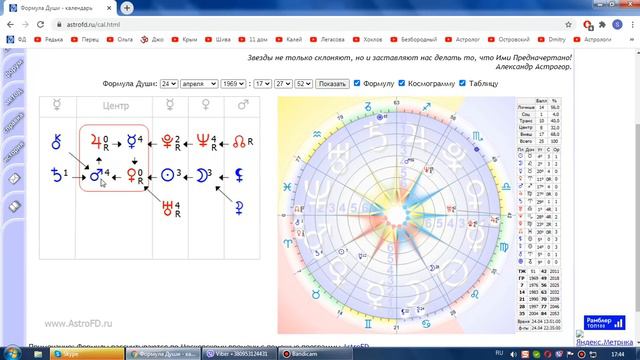Click the red Opera-style extension icon
Image resolution: width=640 pixels, height=360 pixels.
coord(588,25)
